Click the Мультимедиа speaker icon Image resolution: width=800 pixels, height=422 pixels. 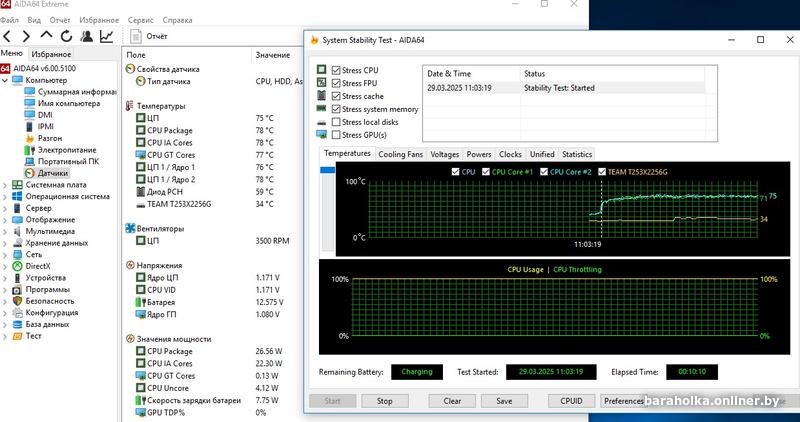click(x=17, y=232)
